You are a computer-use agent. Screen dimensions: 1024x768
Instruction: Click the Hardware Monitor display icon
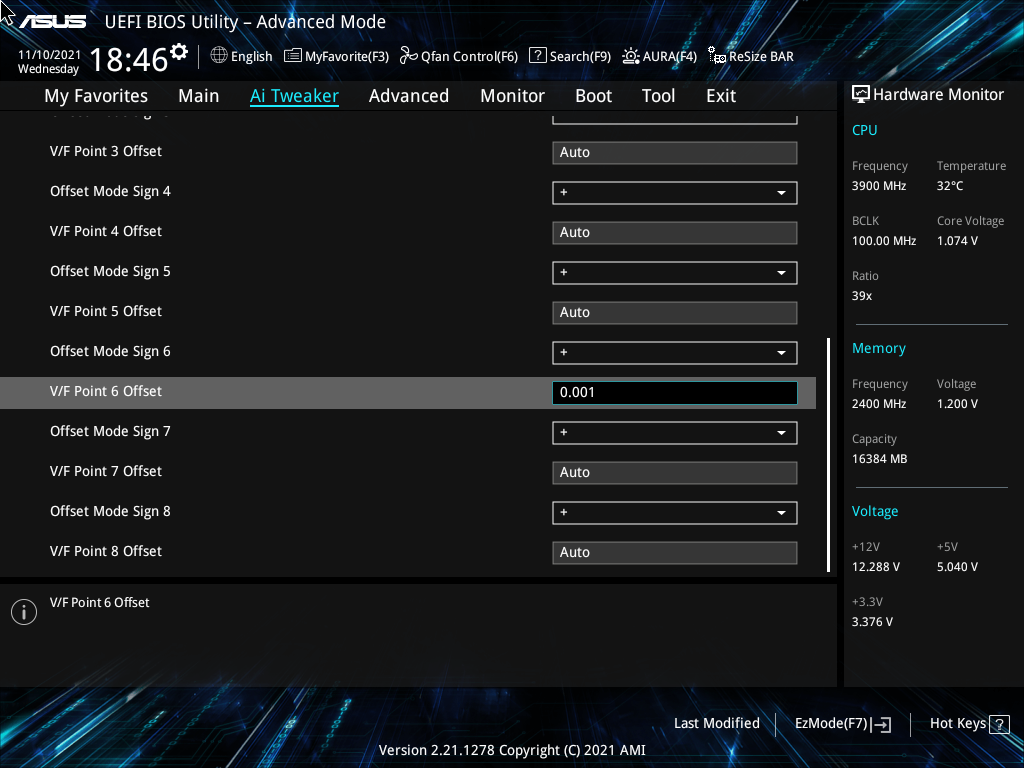(861, 95)
